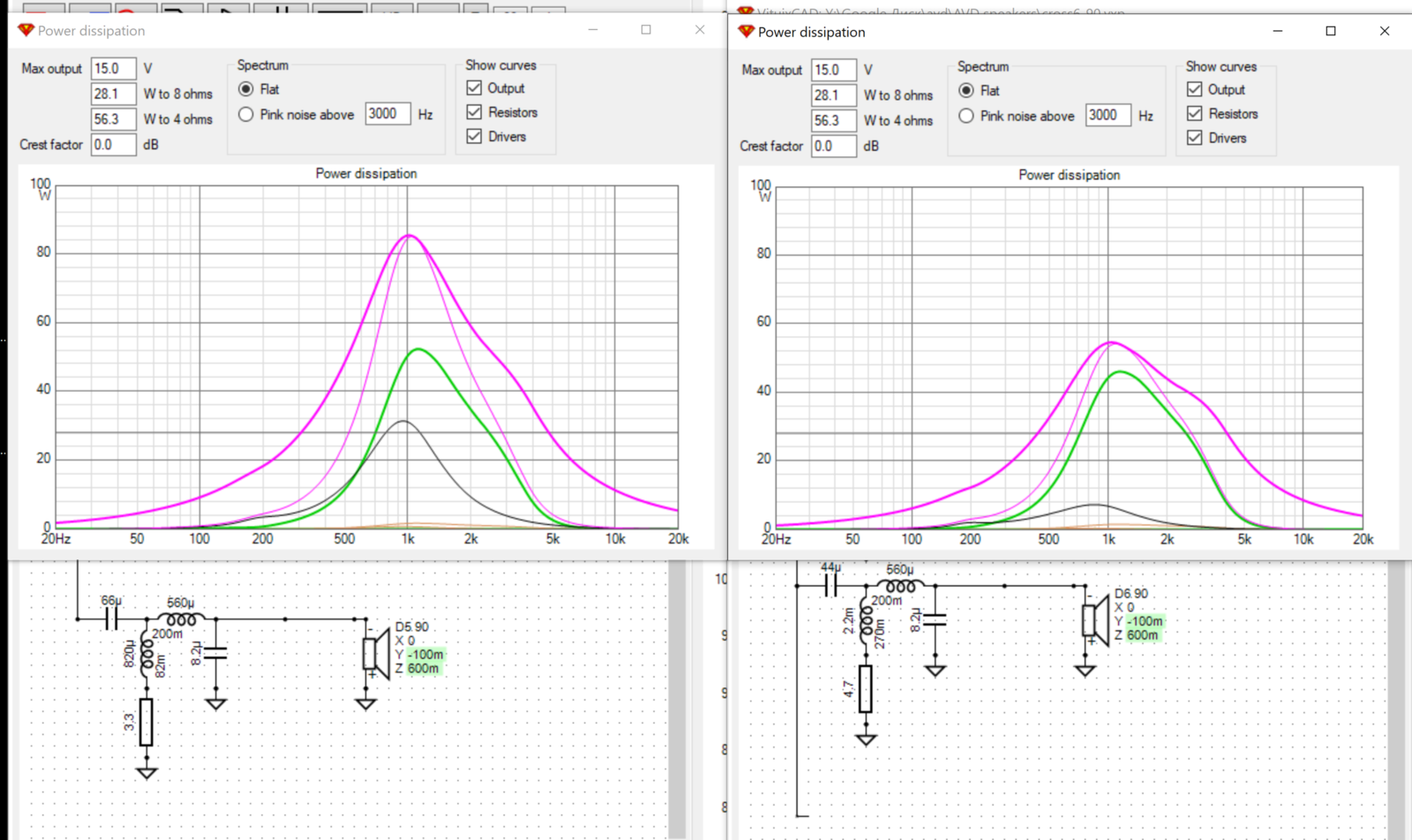
Task: Select the 3.3 ohm resistor symbol
Action: click(146, 722)
